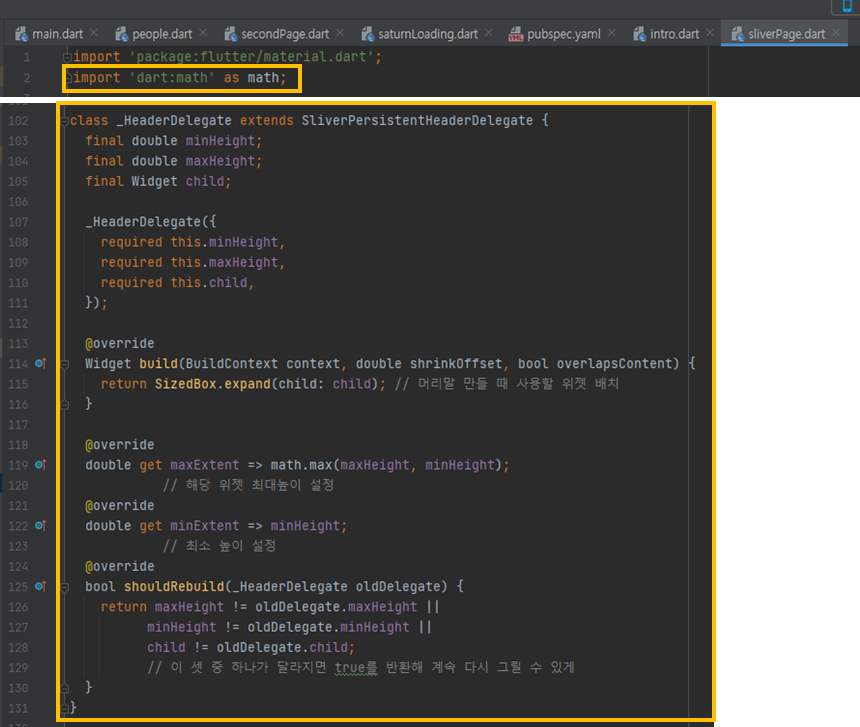
Task: Open the intro.dart tab
Action: coord(674,34)
